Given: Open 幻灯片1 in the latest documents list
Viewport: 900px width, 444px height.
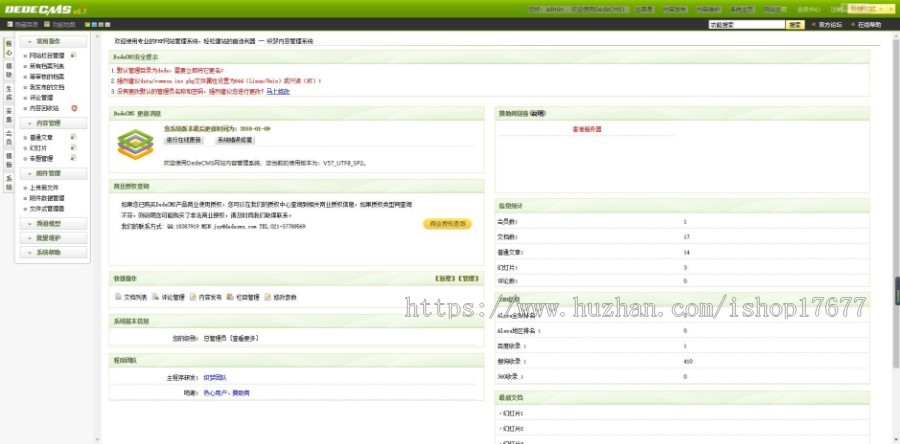Looking at the screenshot, I should pyautogui.click(x=513, y=413).
